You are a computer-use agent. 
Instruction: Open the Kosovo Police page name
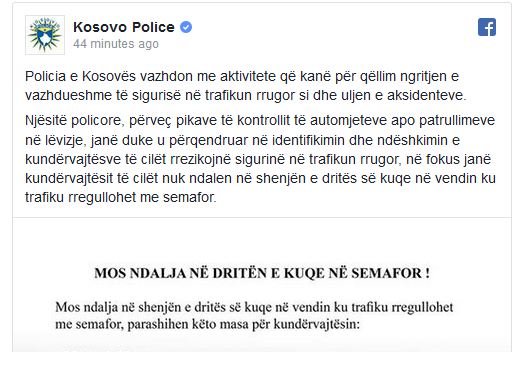[124, 27]
